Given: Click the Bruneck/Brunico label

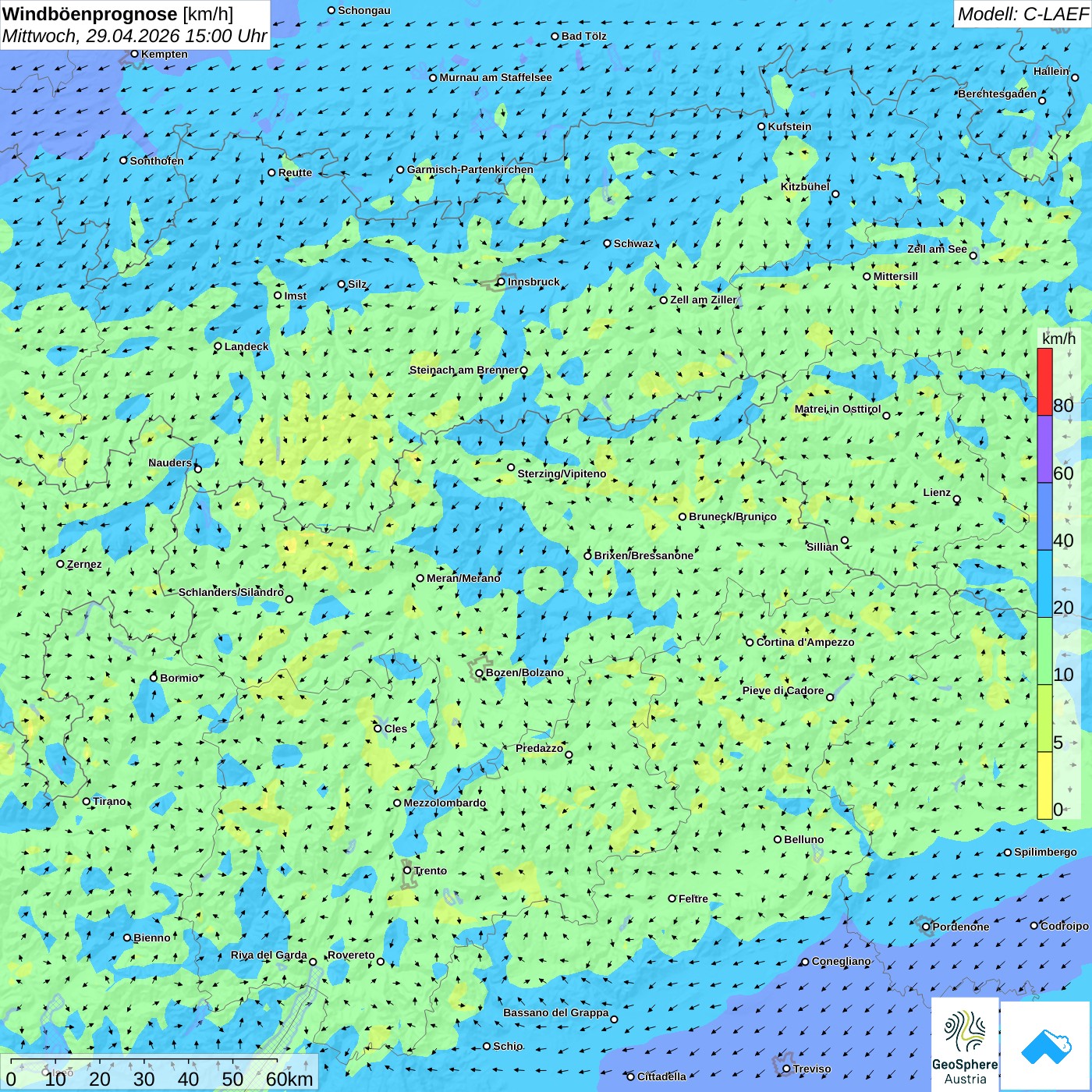Looking at the screenshot, I should point(732,516).
